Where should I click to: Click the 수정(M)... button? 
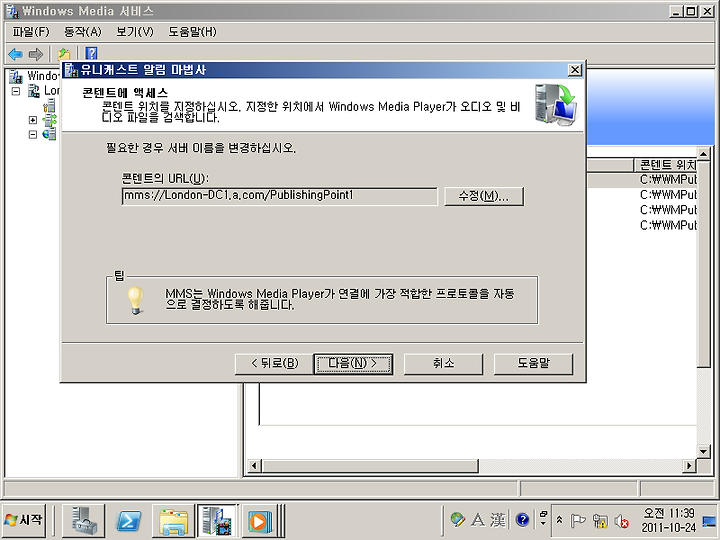point(484,197)
